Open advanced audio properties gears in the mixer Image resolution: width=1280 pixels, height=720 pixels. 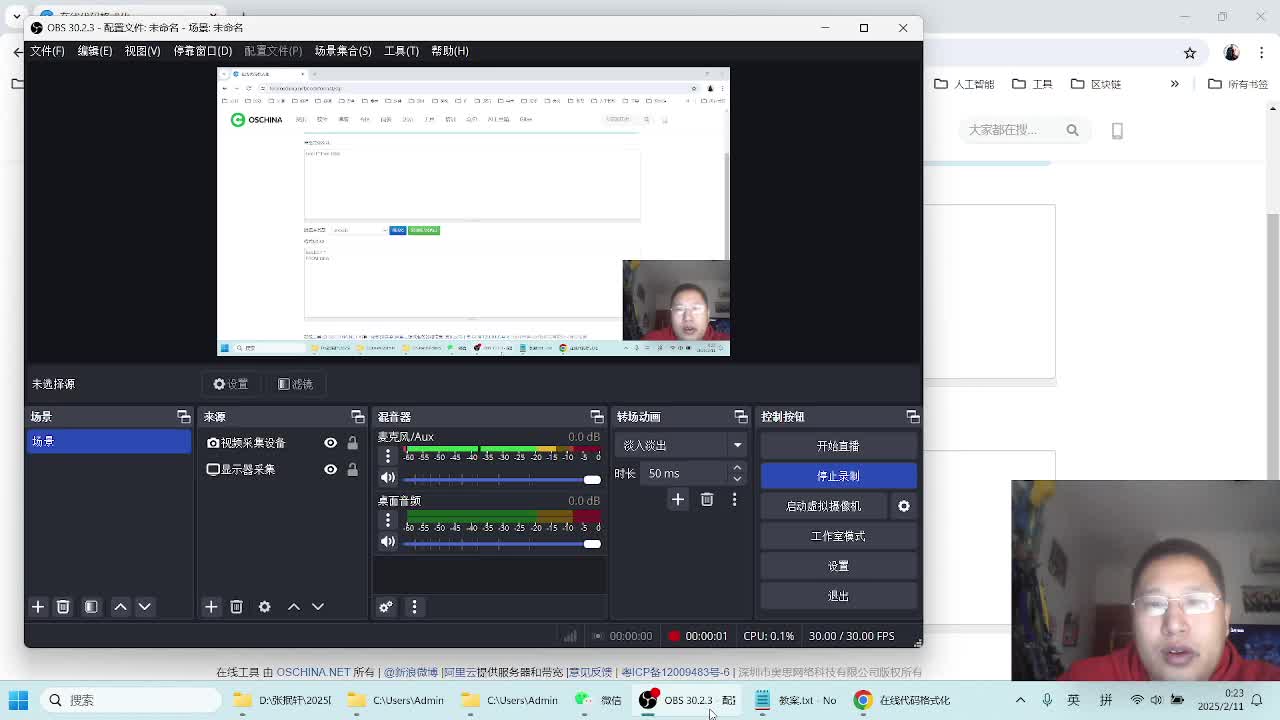pyautogui.click(x=386, y=607)
